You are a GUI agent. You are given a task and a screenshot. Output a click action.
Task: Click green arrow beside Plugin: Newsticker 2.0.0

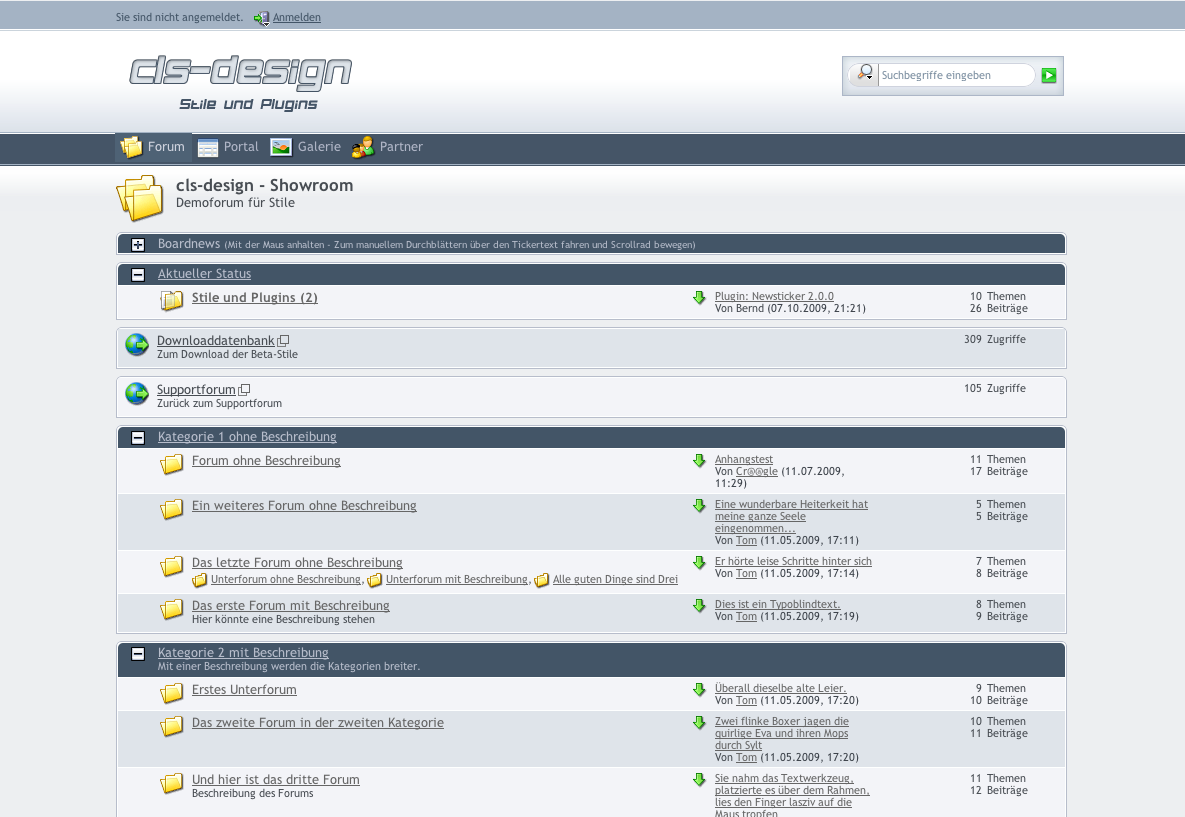point(699,298)
